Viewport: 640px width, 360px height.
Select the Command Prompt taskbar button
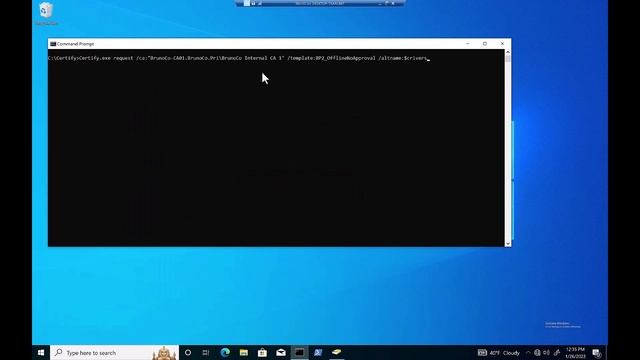tap(300, 353)
